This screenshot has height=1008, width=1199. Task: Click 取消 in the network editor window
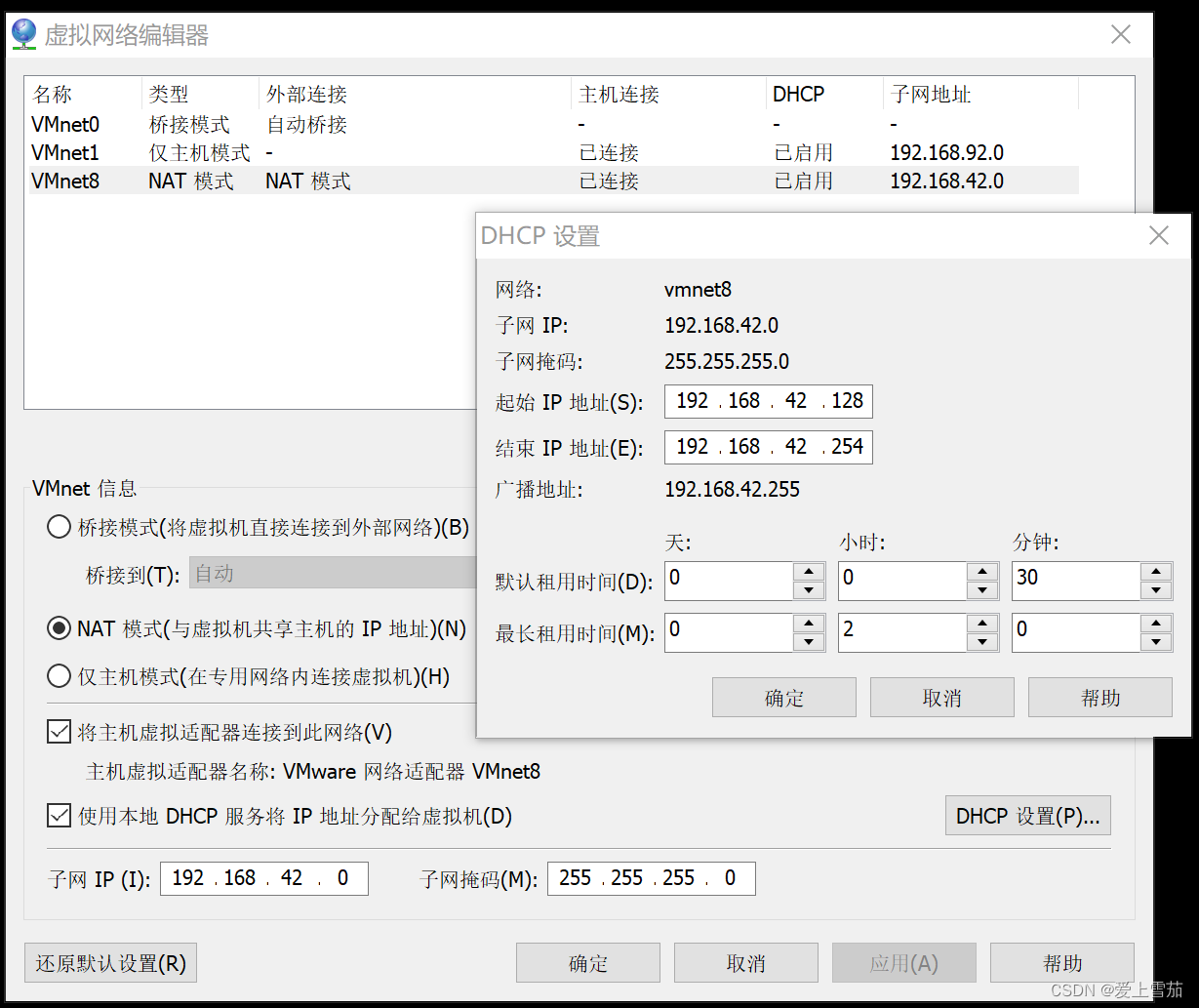tap(746, 963)
